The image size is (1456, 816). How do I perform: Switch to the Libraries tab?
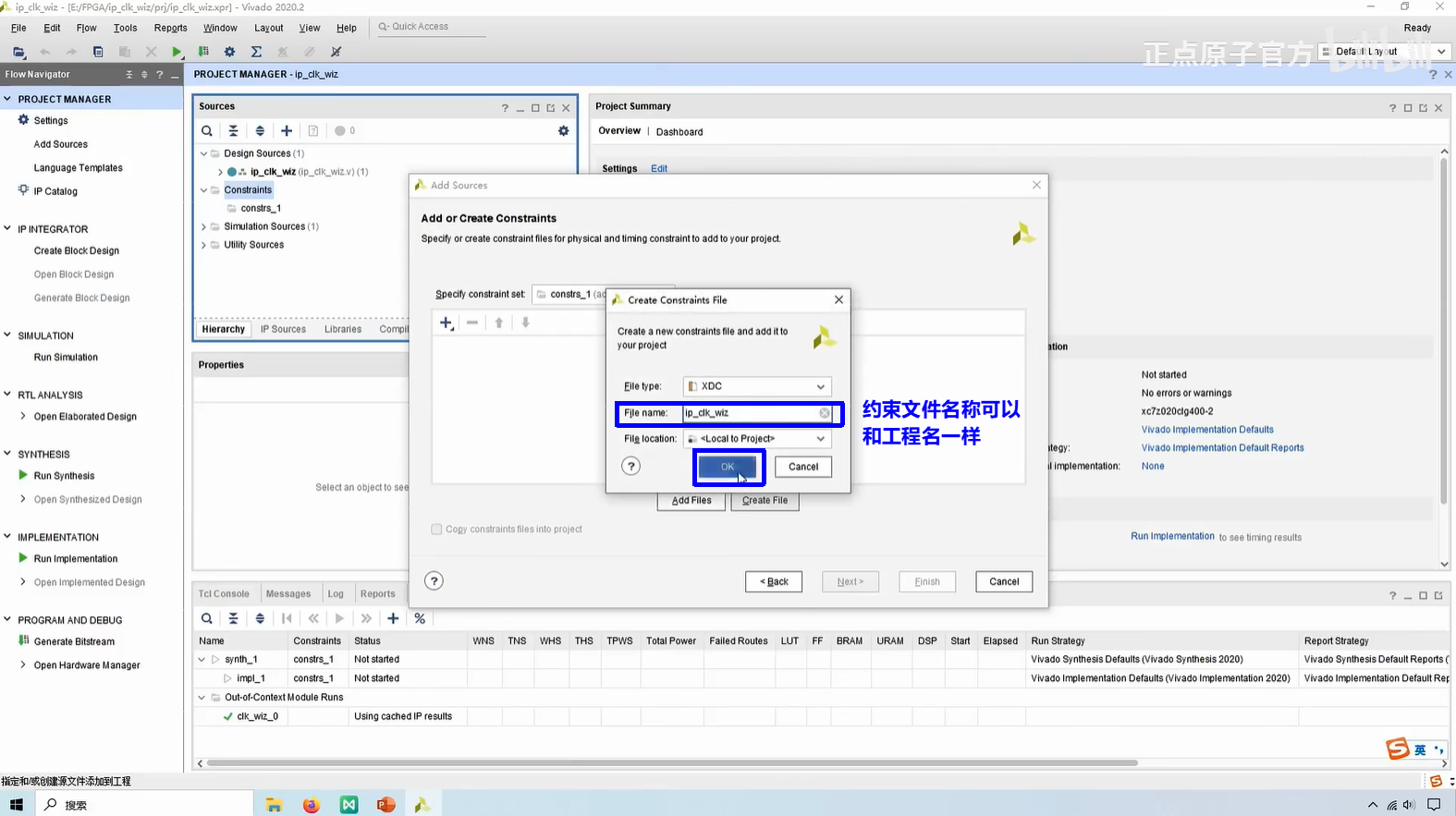[x=343, y=329]
